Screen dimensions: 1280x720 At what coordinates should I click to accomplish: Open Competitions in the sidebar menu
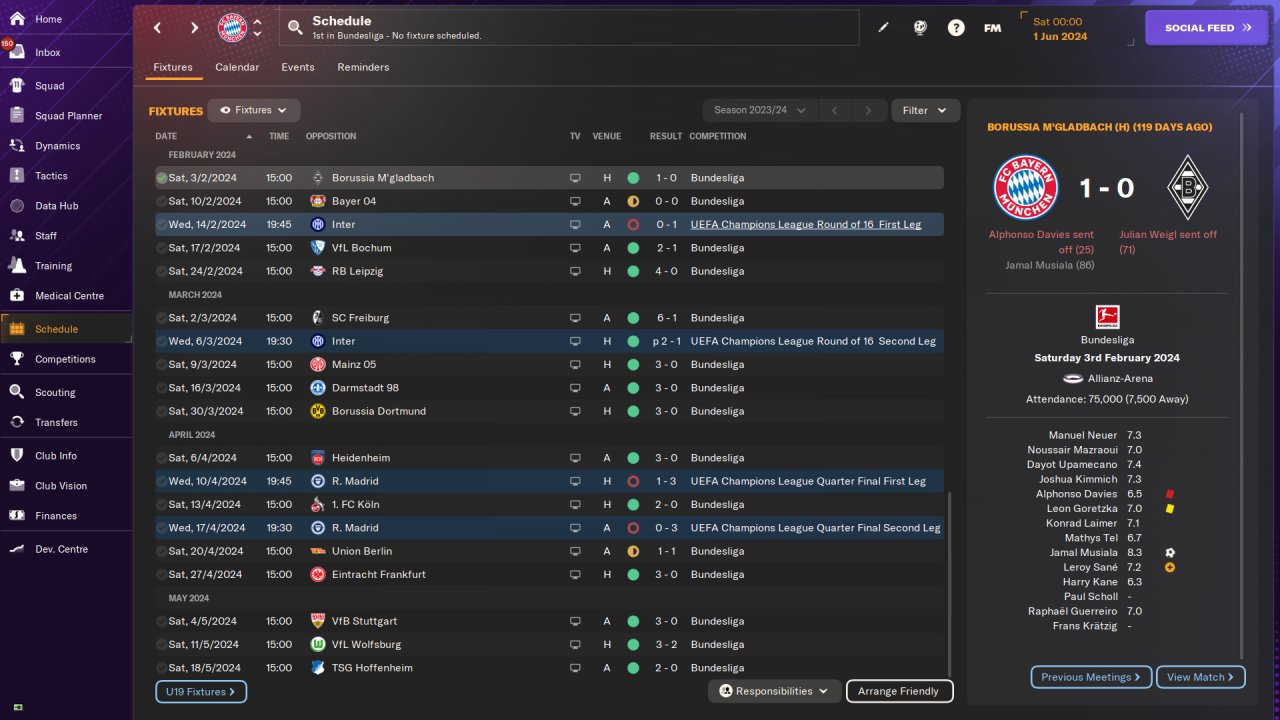tap(66, 359)
